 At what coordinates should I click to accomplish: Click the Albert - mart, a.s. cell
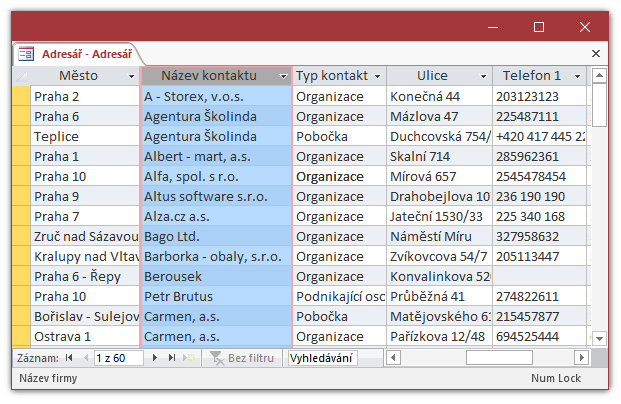[x=216, y=156]
